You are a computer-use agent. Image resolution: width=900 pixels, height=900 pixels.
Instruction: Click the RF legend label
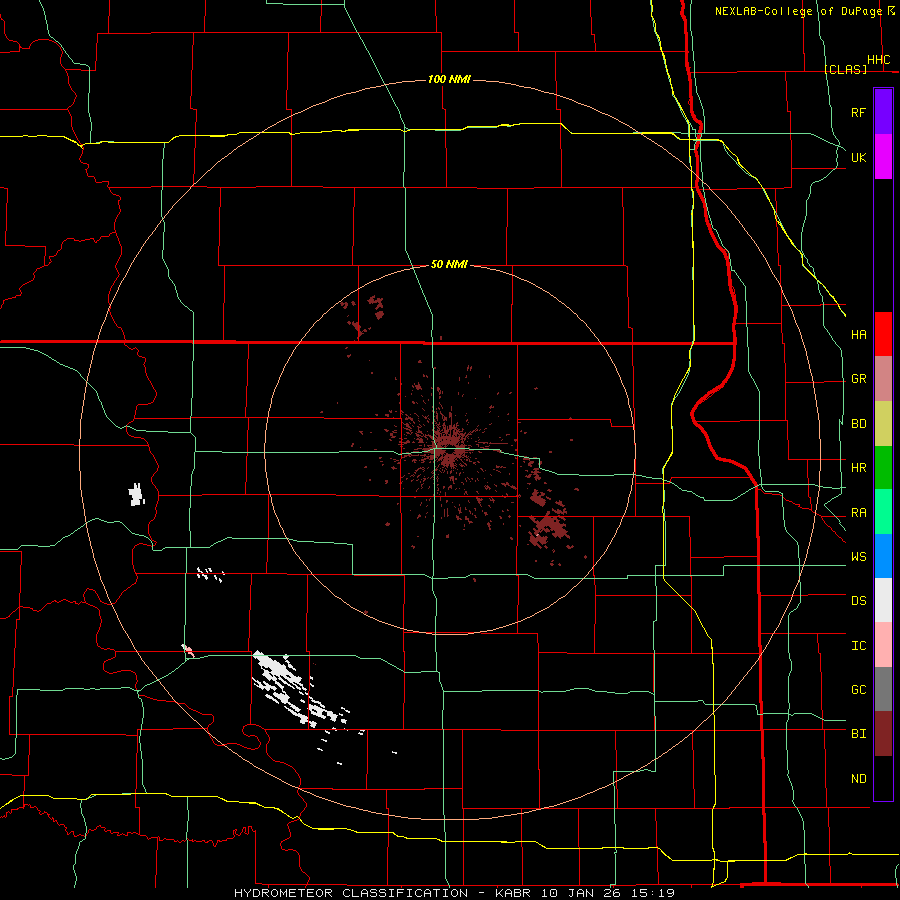pos(858,112)
